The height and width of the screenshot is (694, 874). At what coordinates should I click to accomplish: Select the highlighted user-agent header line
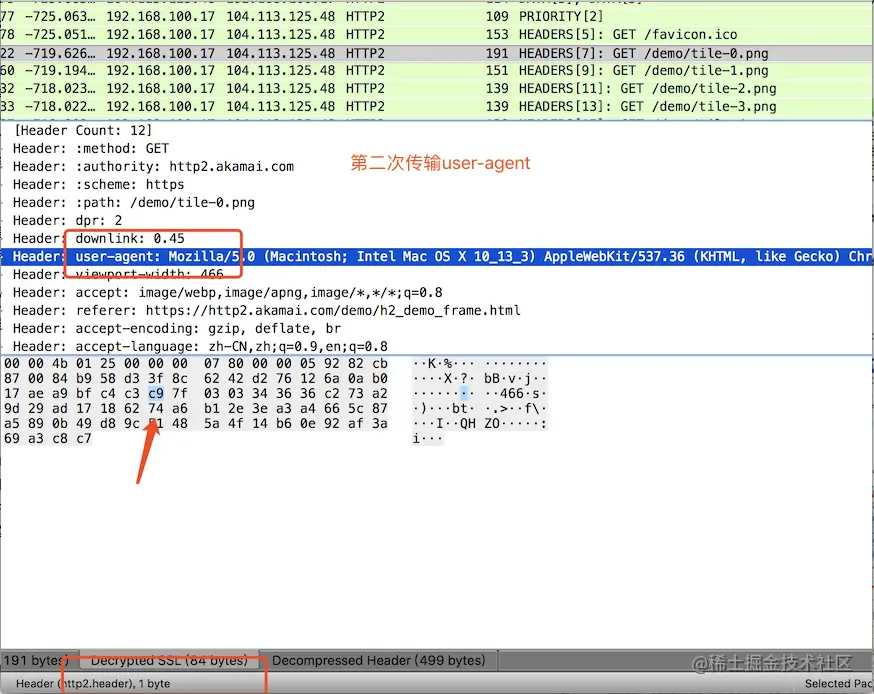437,256
